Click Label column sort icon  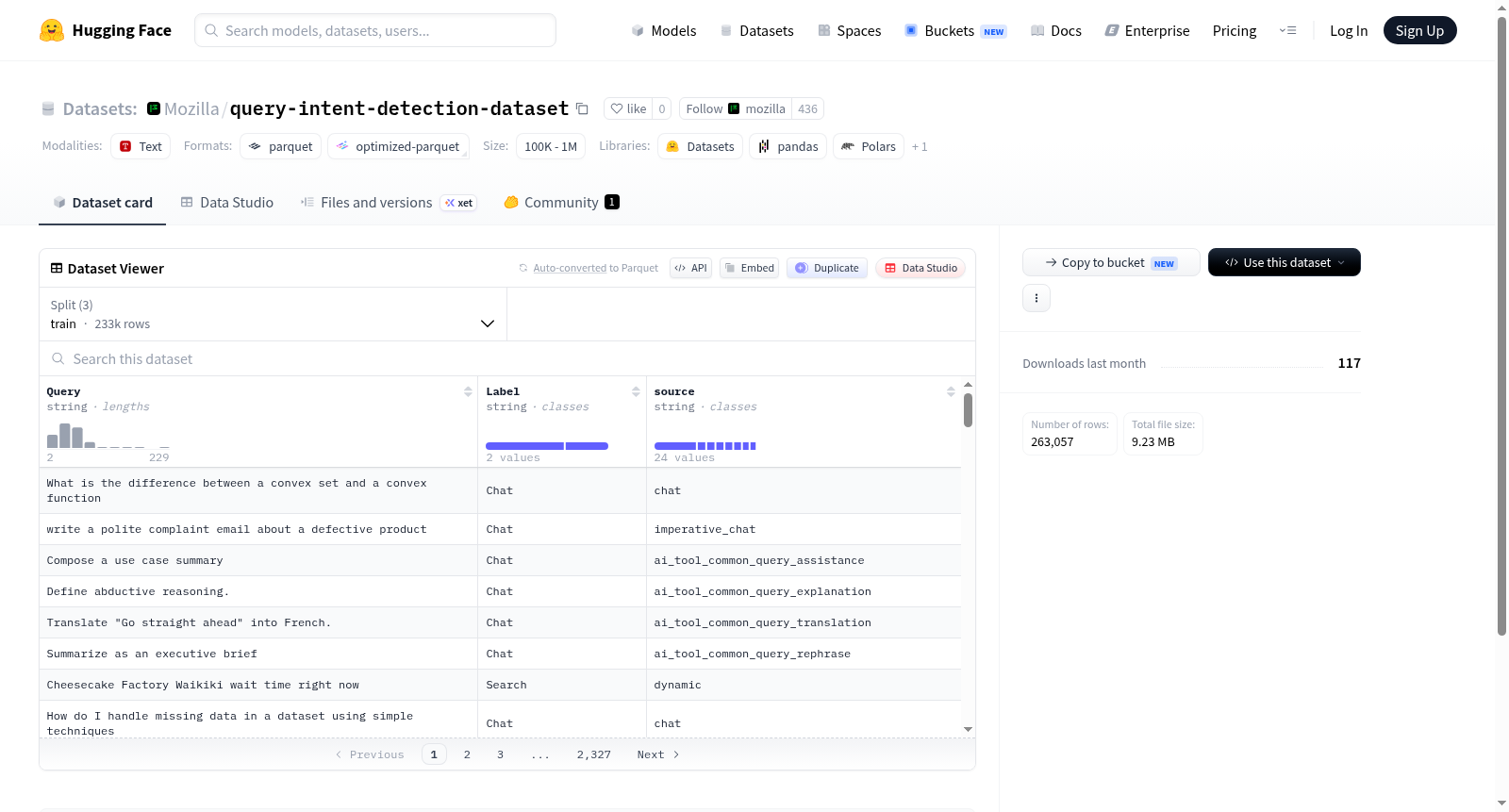pyautogui.click(x=636, y=391)
